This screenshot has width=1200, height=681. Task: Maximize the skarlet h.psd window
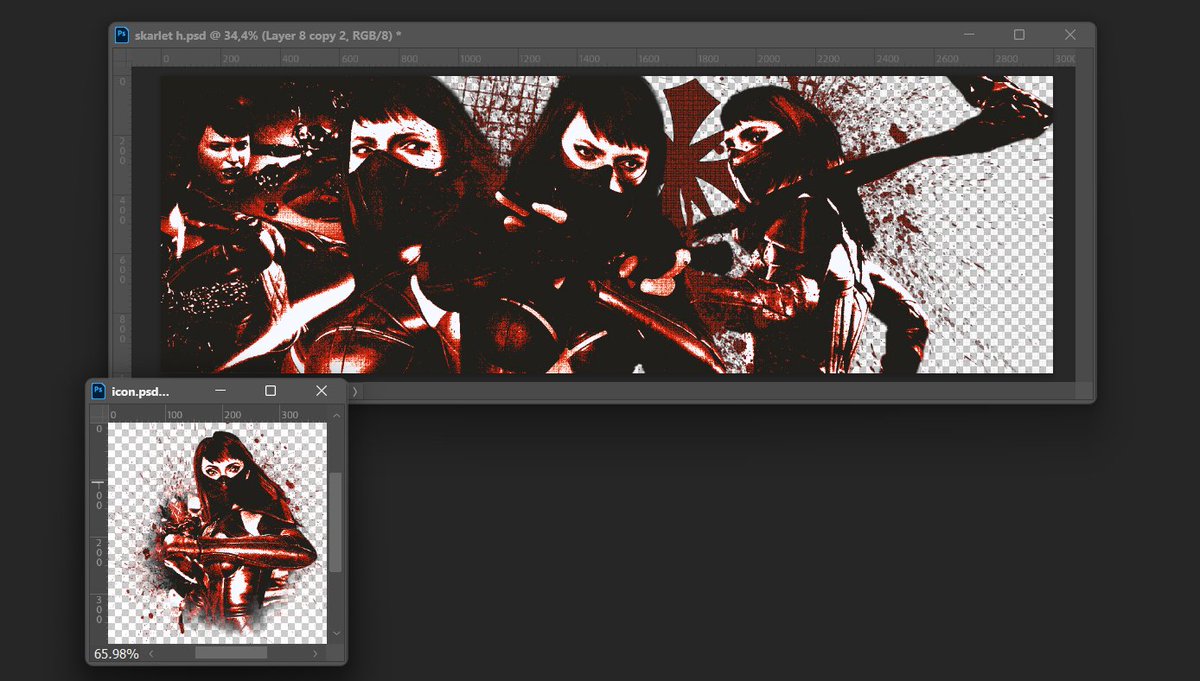click(1019, 35)
